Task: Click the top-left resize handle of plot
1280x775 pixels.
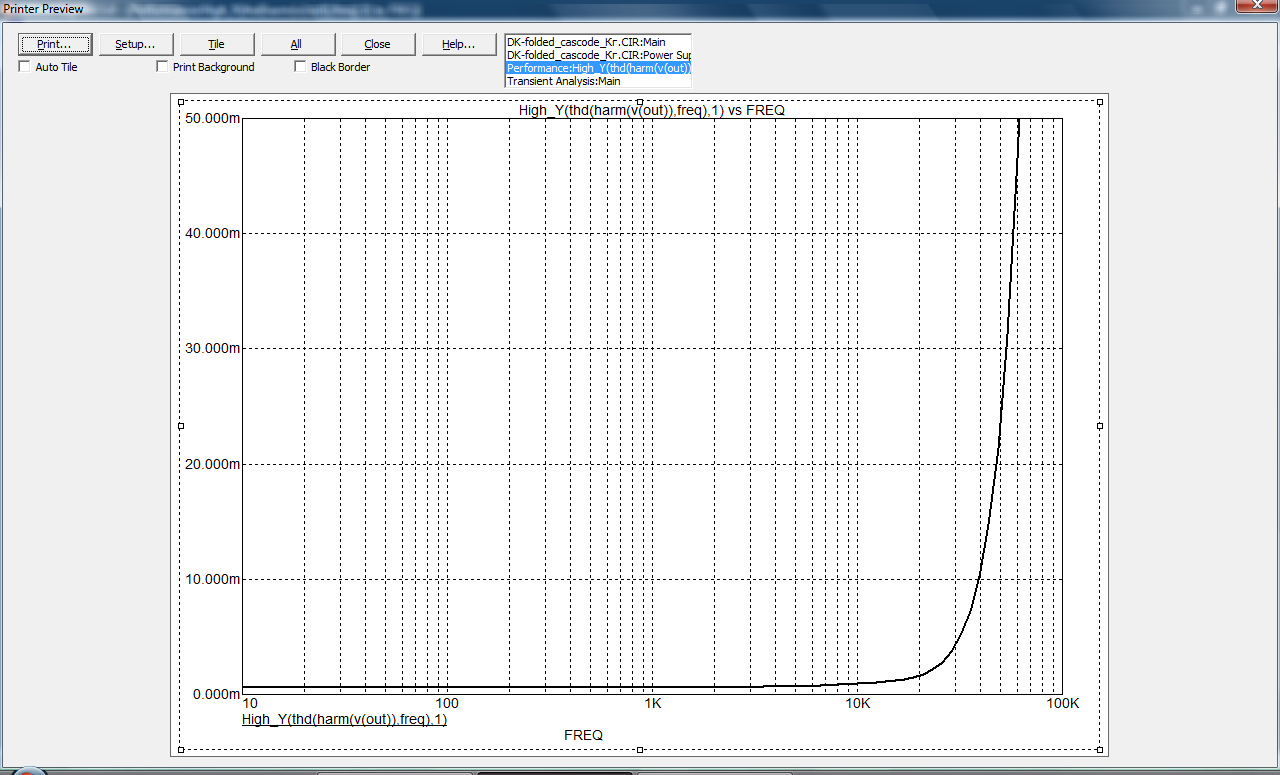Action: 181,102
